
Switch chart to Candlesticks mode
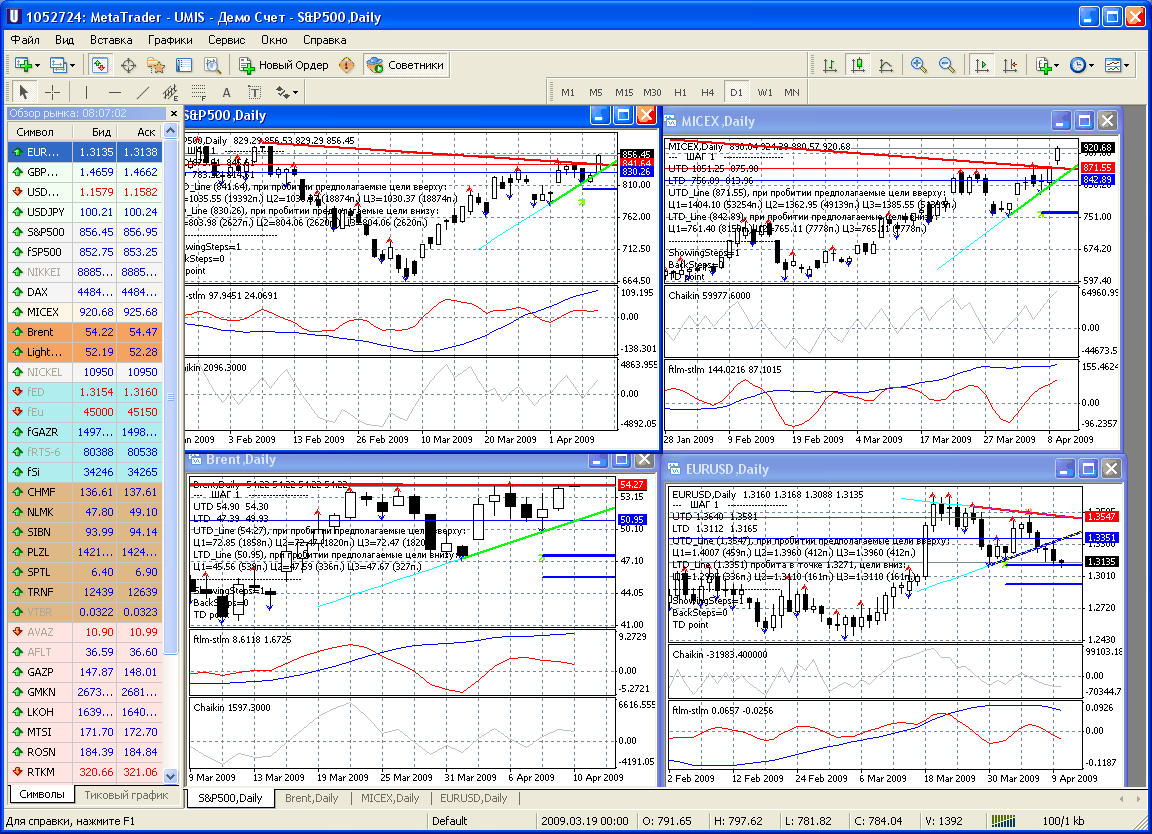857,65
